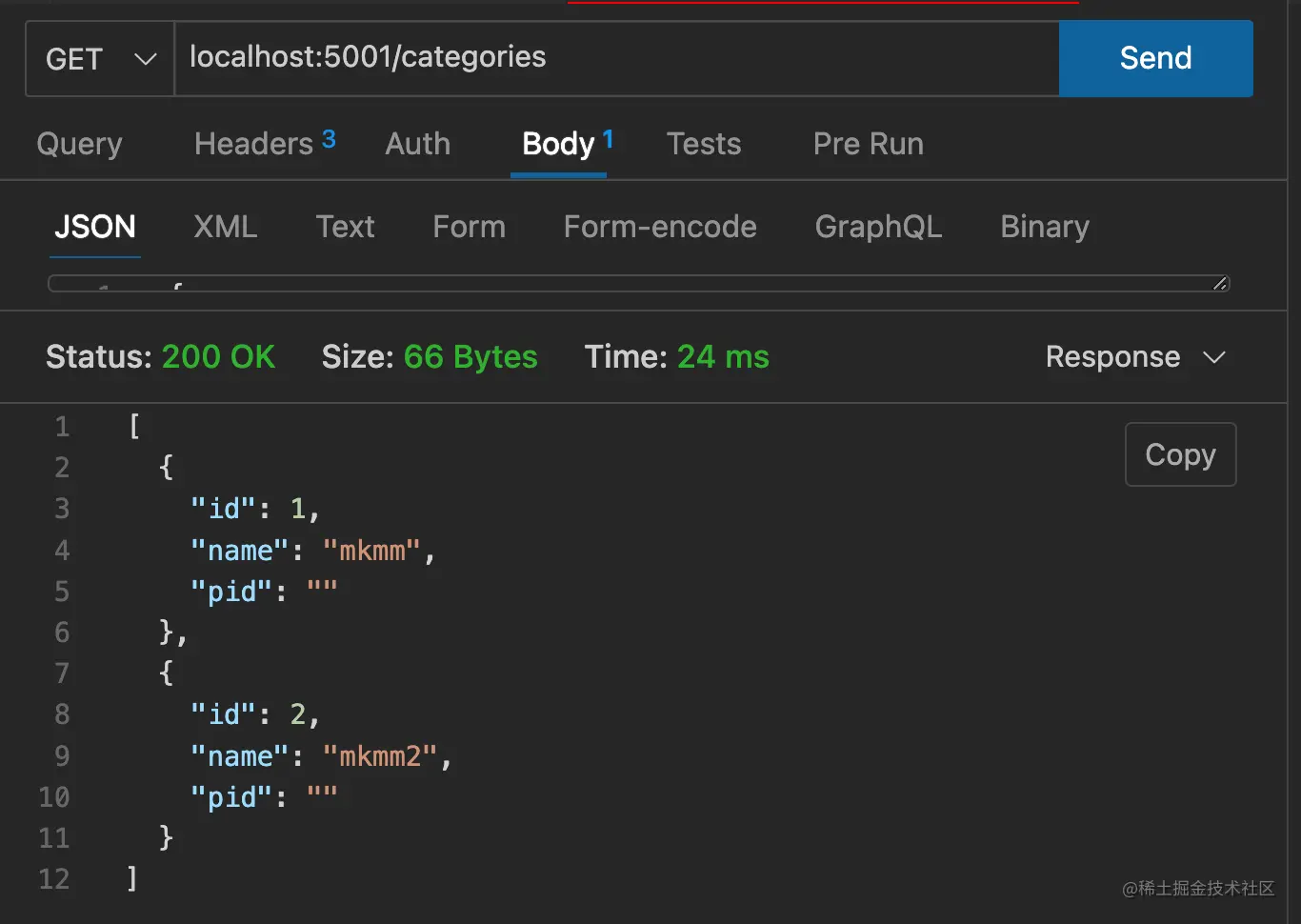The width and height of the screenshot is (1301, 924).
Task: Open the Tests tab
Action: click(x=703, y=144)
